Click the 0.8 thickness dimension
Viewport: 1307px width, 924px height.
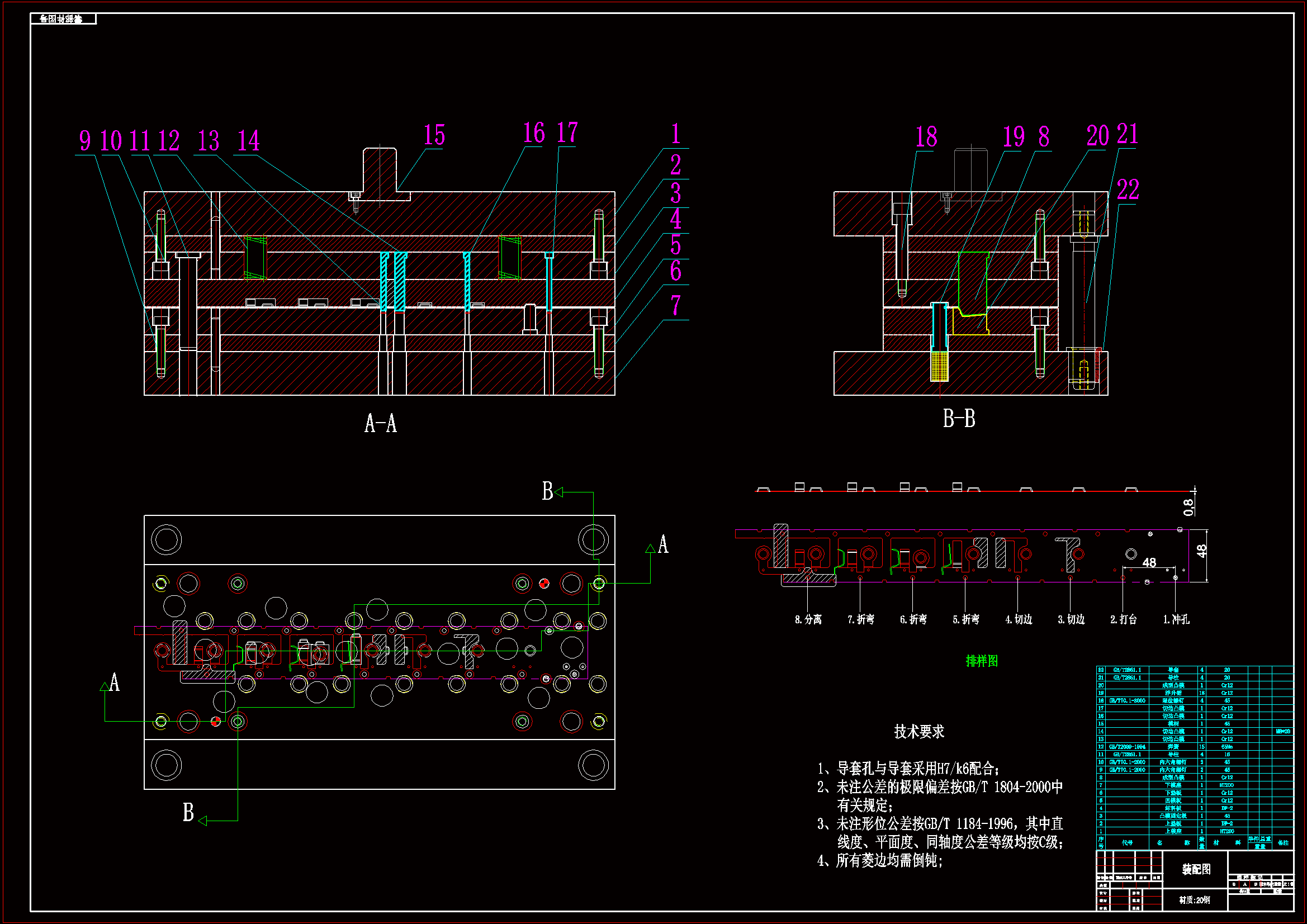tap(1188, 506)
